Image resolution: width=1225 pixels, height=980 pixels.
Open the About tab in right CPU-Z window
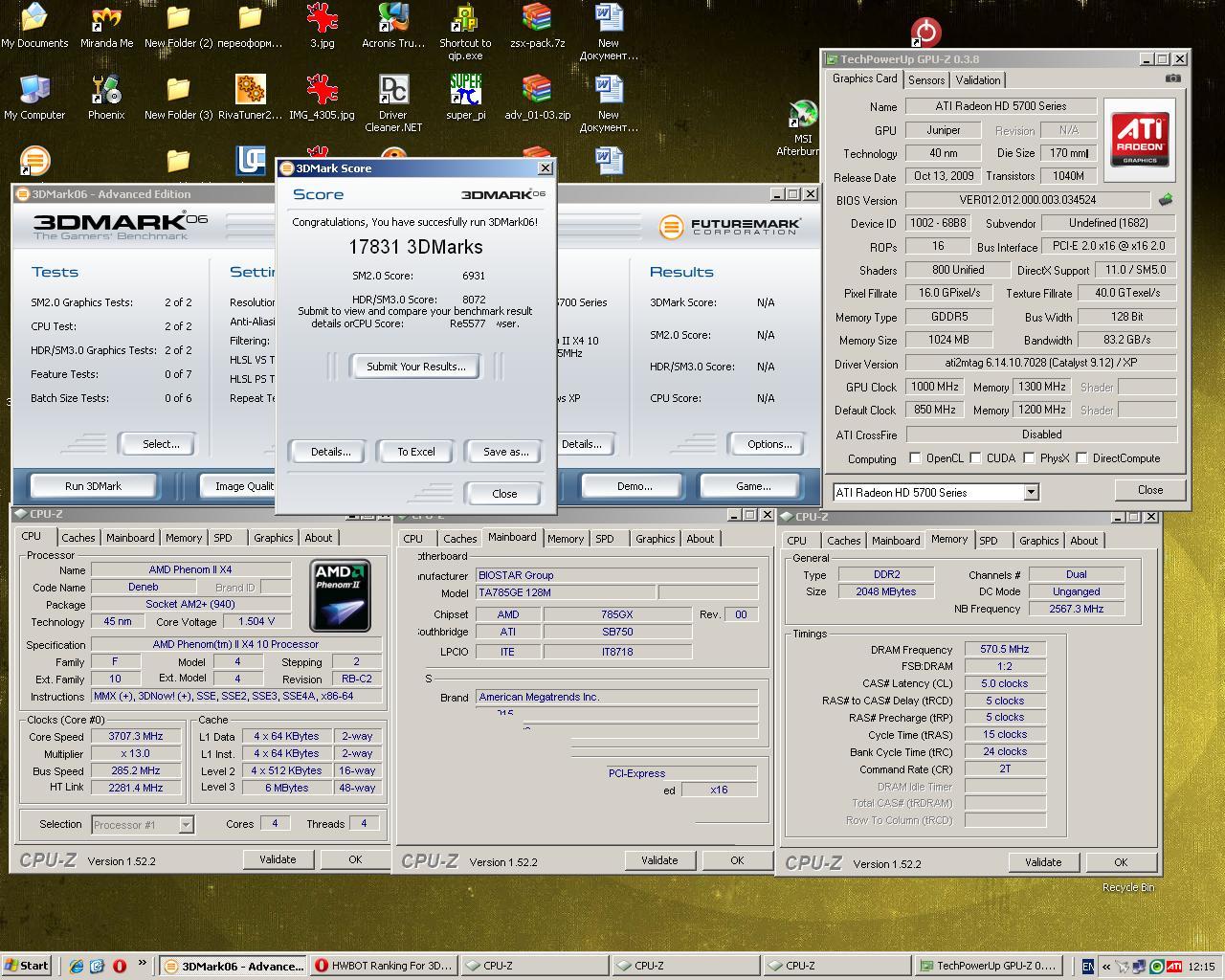click(1084, 541)
